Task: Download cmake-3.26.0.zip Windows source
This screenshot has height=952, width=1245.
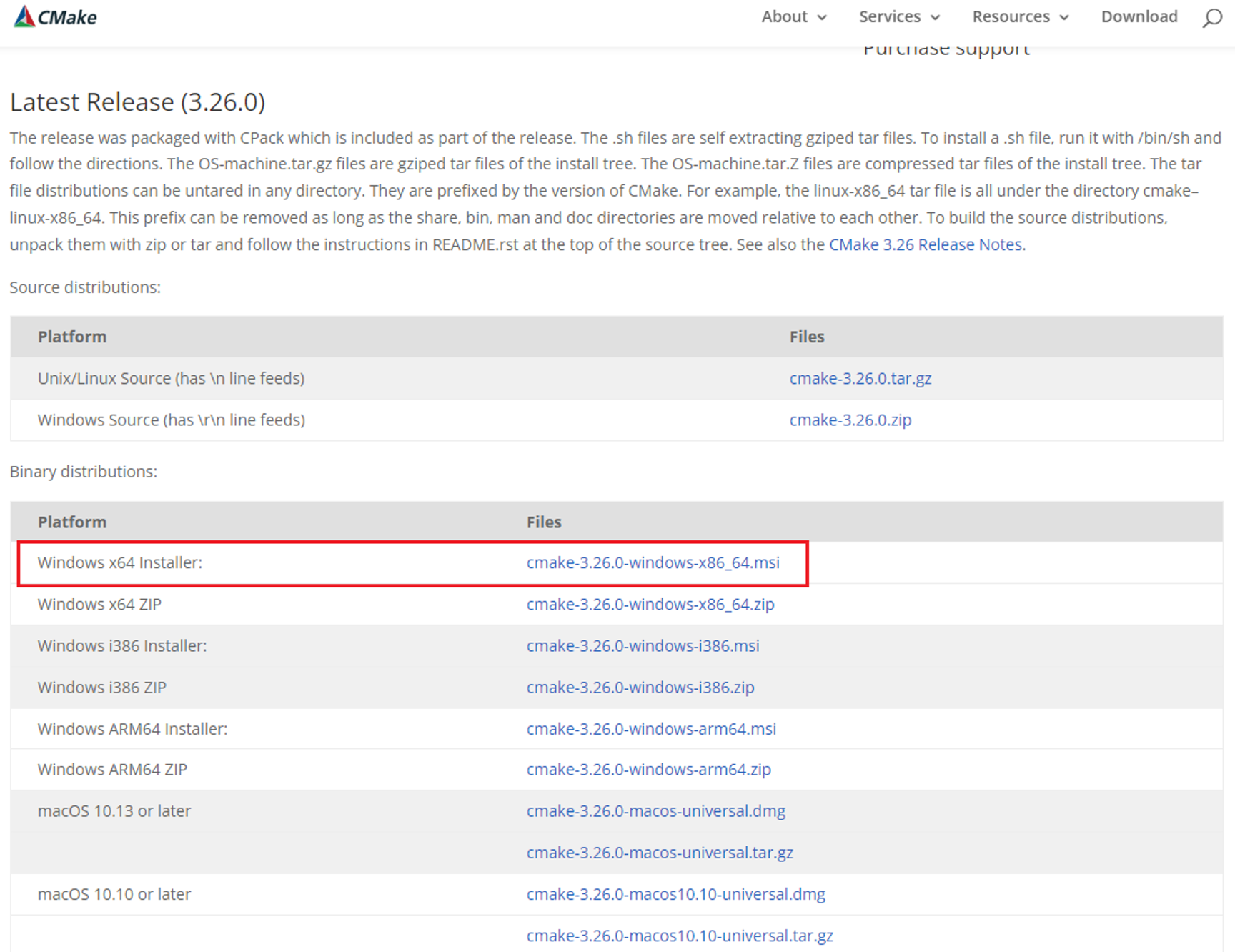Action: 850,420
